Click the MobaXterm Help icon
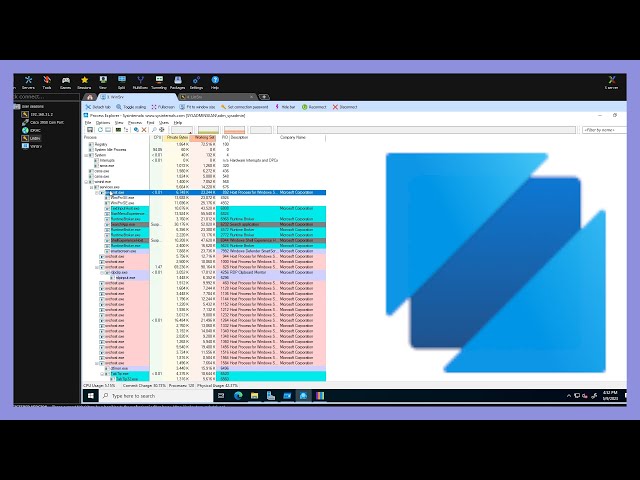 click(215, 82)
